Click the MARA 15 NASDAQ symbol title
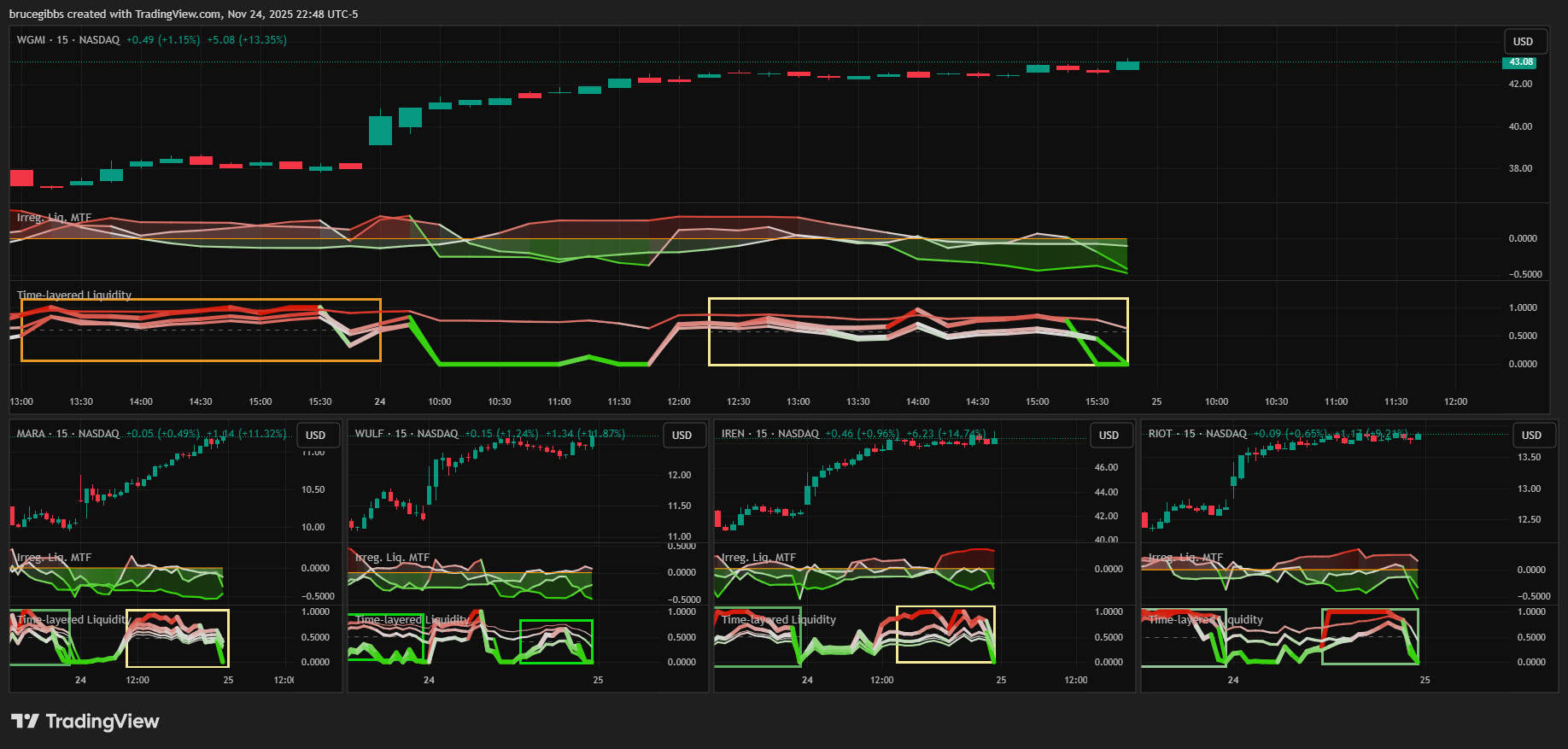Screen dimensions: 1568x749 [x=68, y=434]
